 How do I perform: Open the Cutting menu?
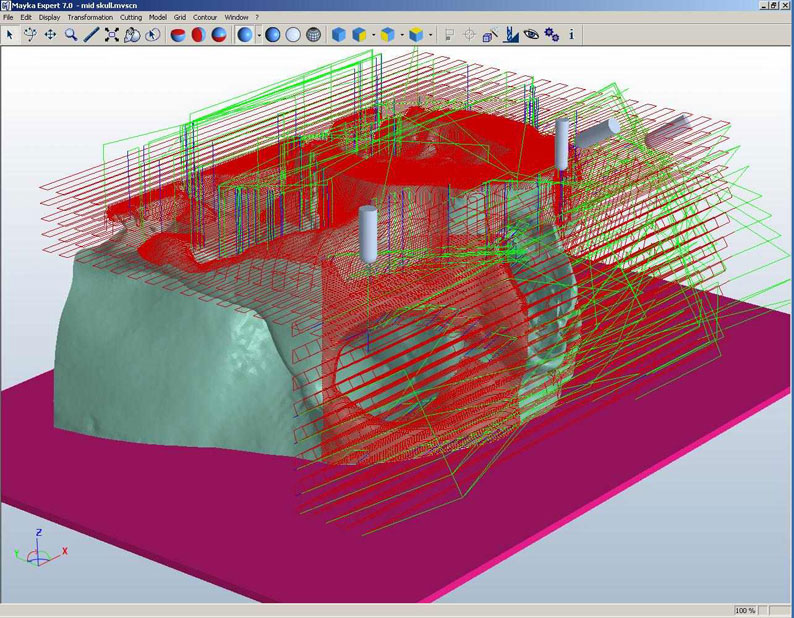click(131, 17)
